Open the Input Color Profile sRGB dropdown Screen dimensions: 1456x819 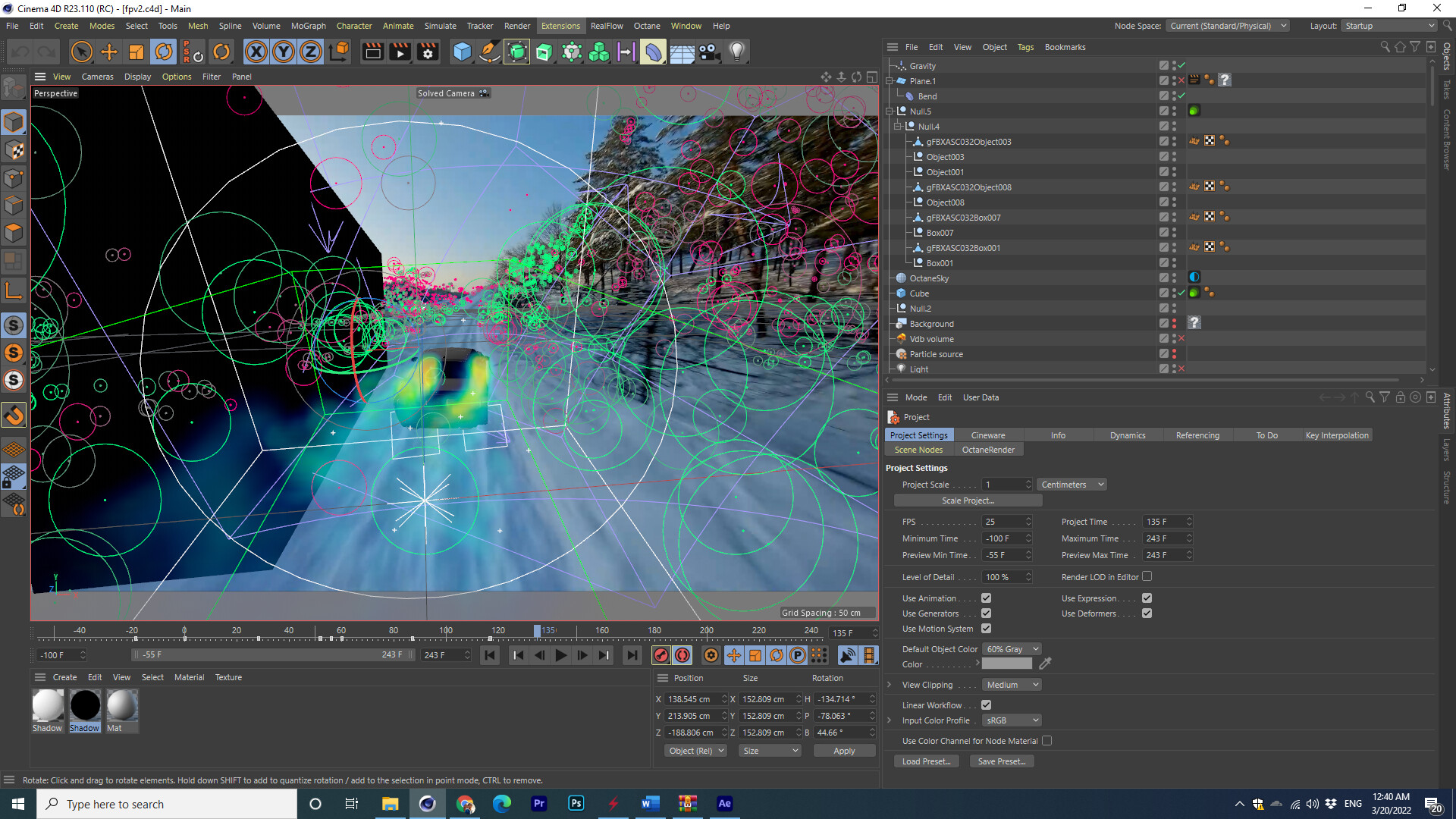click(x=1011, y=720)
